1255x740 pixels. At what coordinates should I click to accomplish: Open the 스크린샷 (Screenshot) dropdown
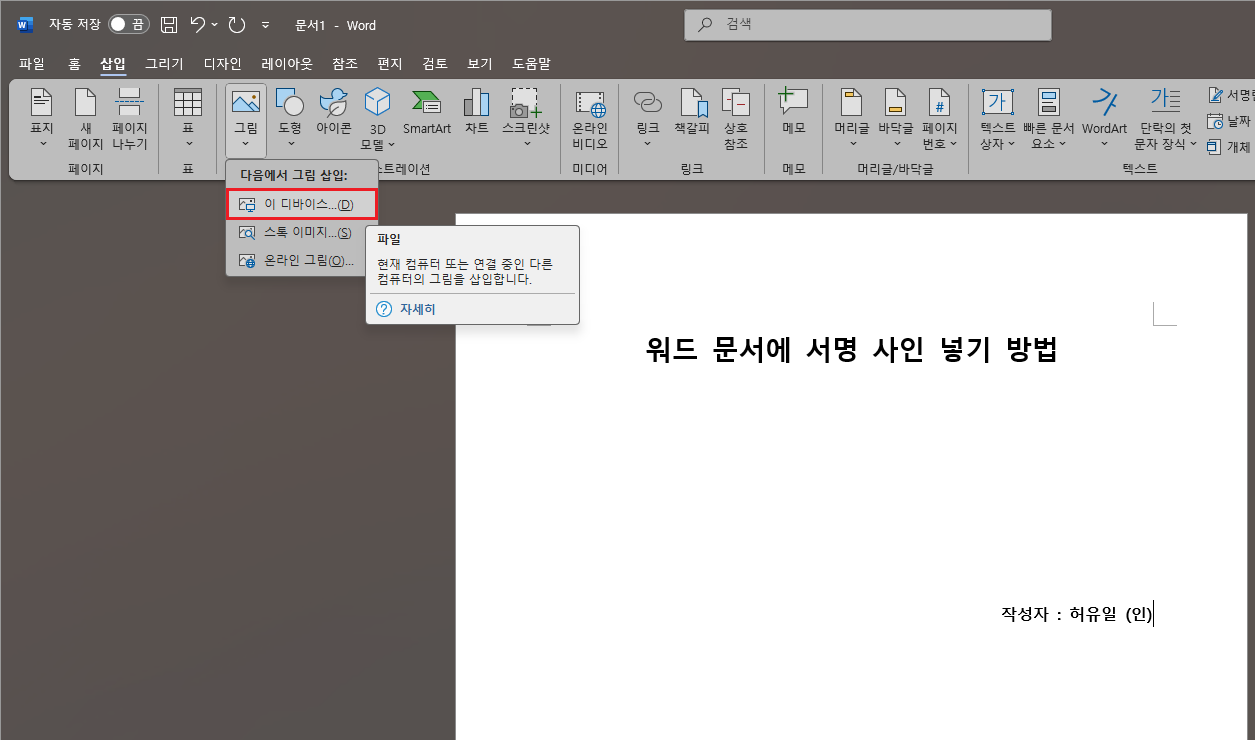pos(526,119)
